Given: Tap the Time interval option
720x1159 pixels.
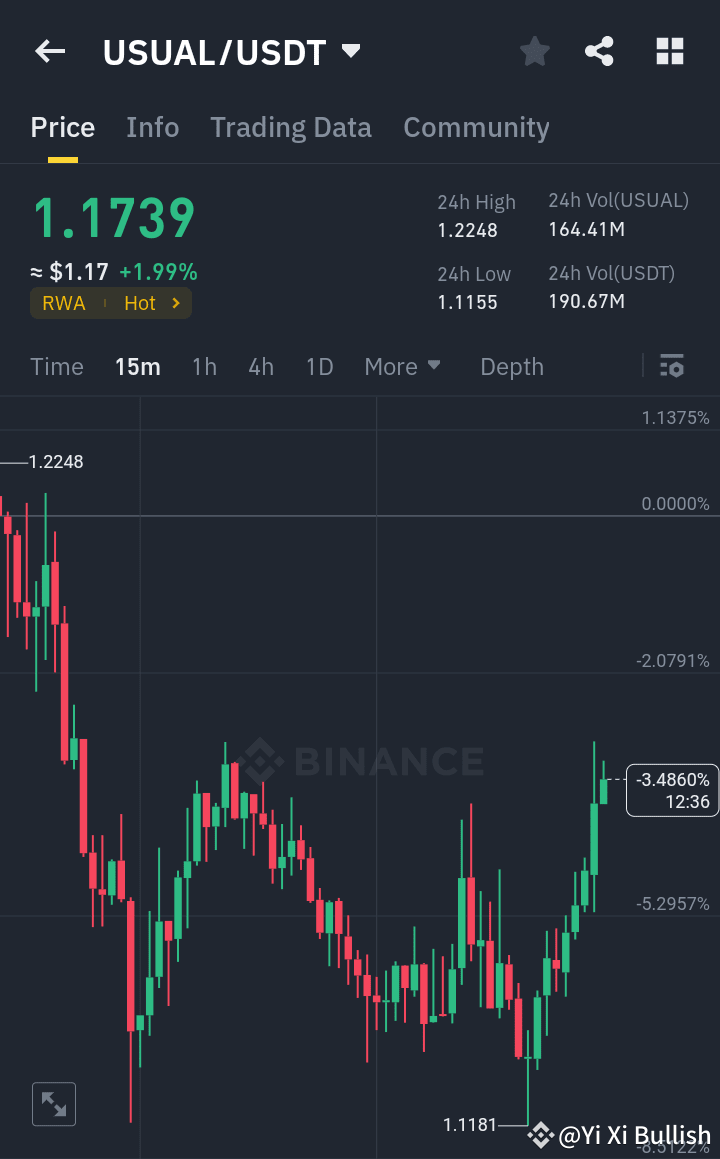Looking at the screenshot, I should point(56,366).
